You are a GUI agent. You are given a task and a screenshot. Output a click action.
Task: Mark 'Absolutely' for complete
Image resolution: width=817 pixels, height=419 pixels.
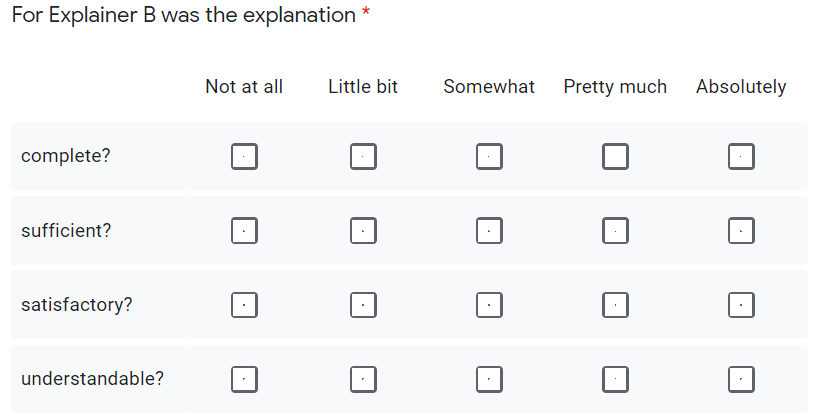coord(741,157)
